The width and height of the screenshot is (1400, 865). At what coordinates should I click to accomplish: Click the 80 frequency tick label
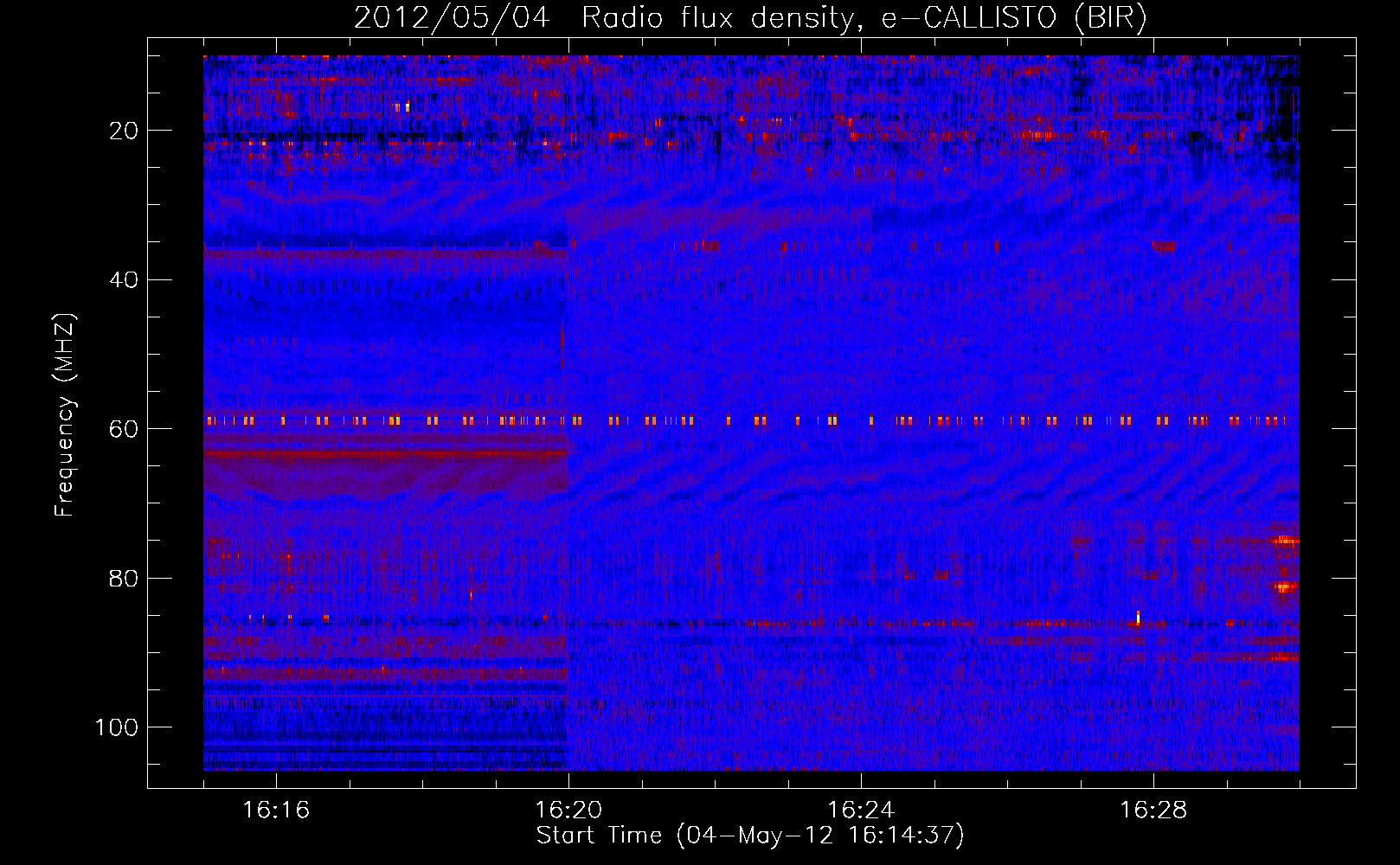click(x=124, y=579)
